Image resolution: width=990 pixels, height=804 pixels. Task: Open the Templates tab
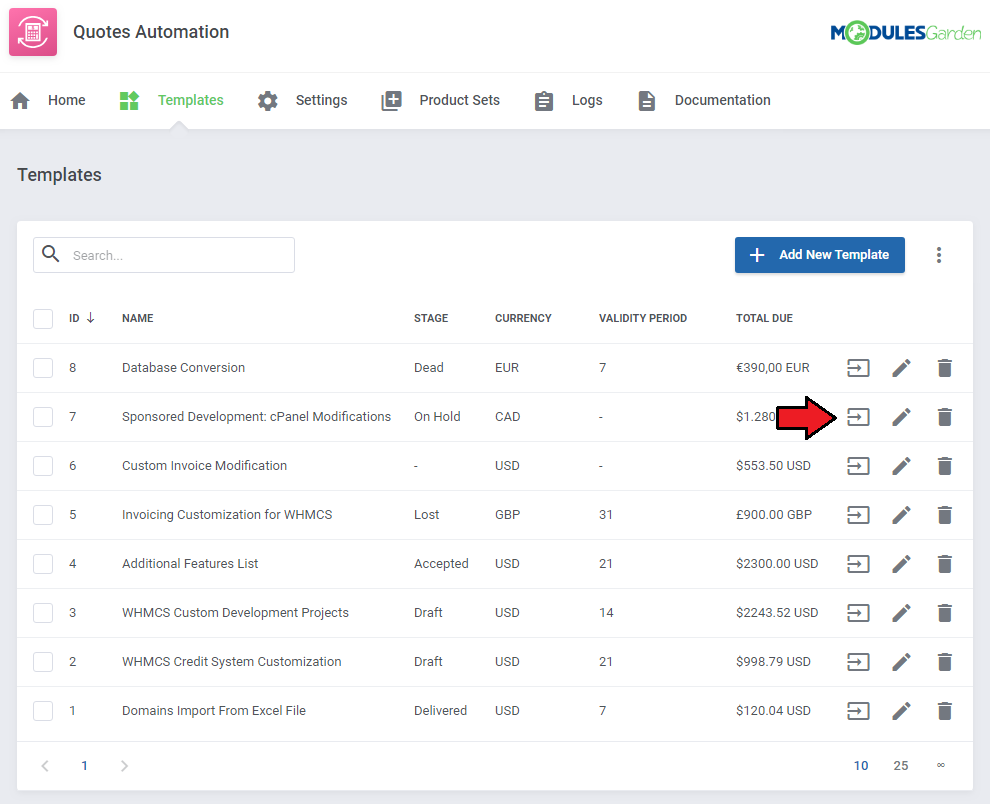click(x=172, y=100)
